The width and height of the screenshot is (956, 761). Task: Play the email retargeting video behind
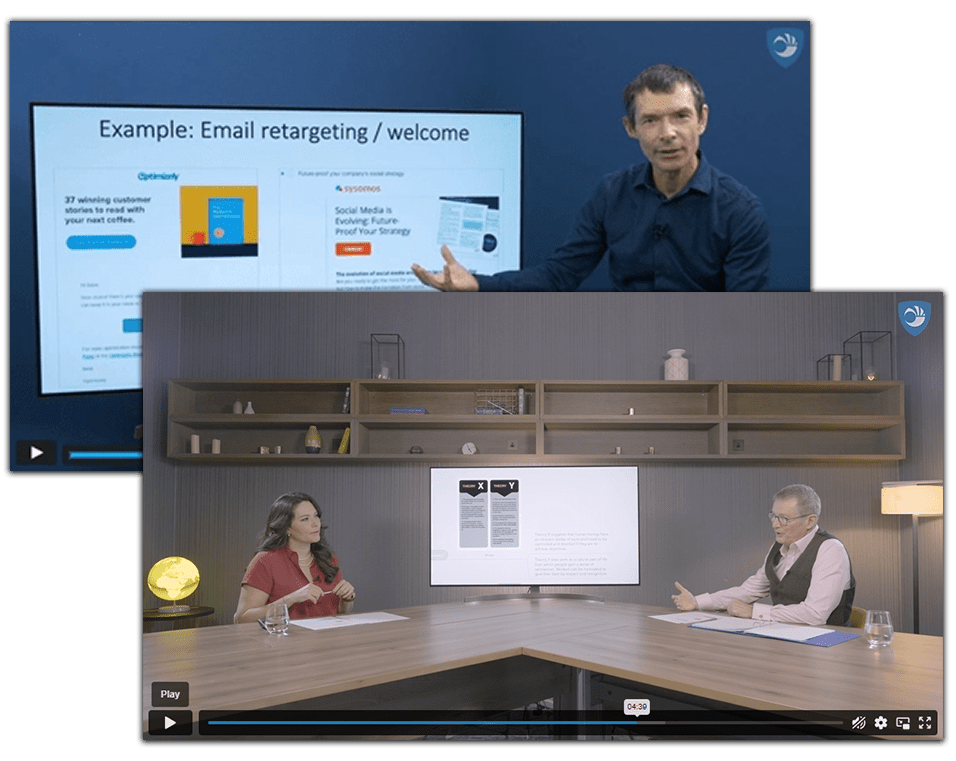36,452
